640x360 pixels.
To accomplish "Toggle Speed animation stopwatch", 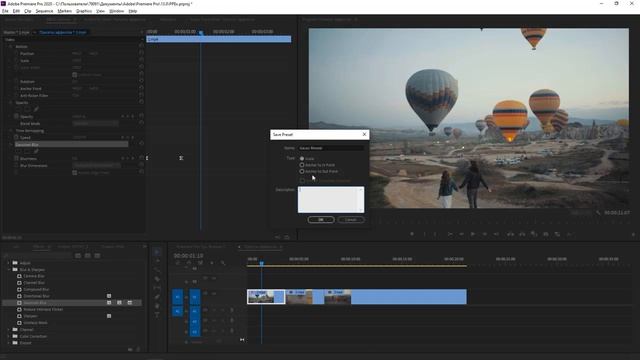I will click(x=16, y=138).
